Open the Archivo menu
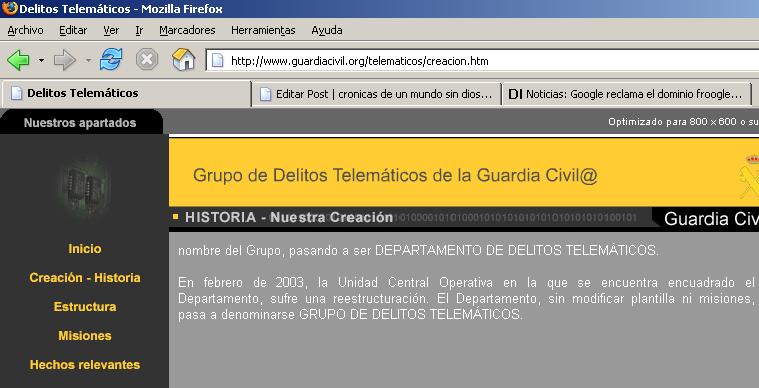 point(25,30)
